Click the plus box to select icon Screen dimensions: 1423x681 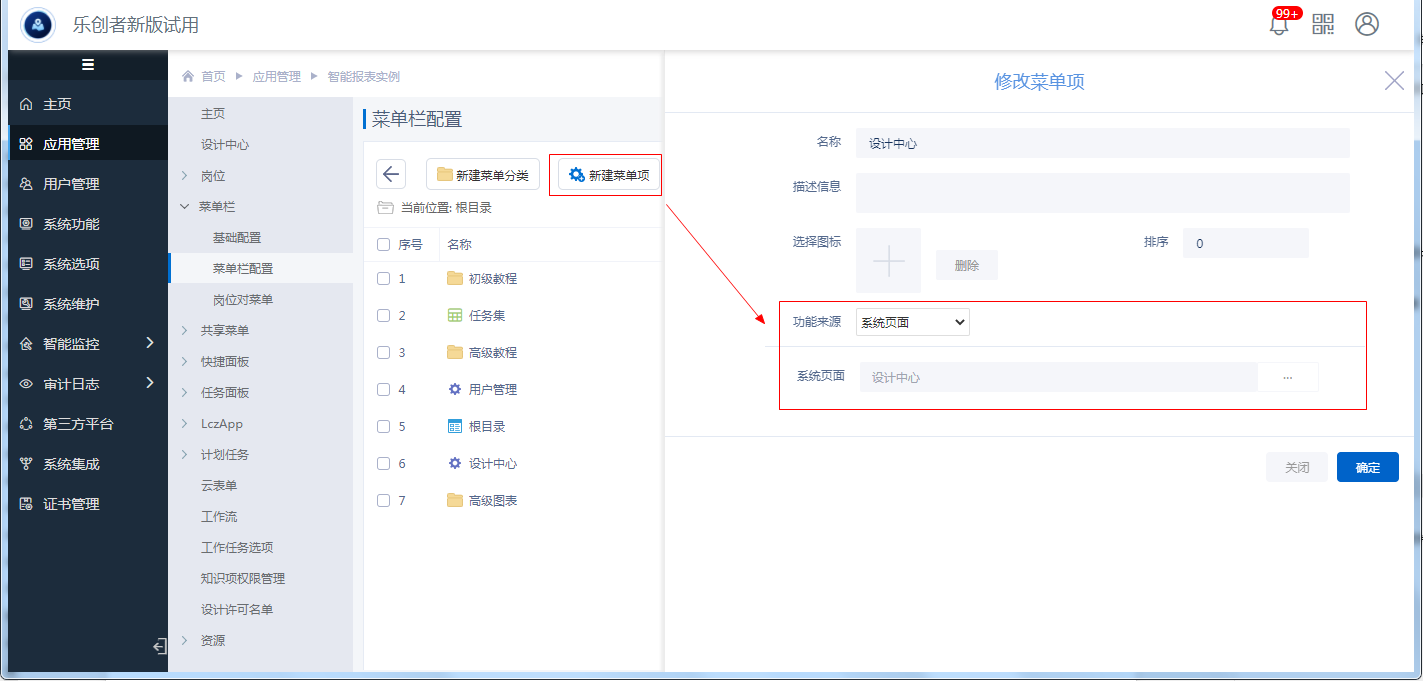click(x=888, y=260)
